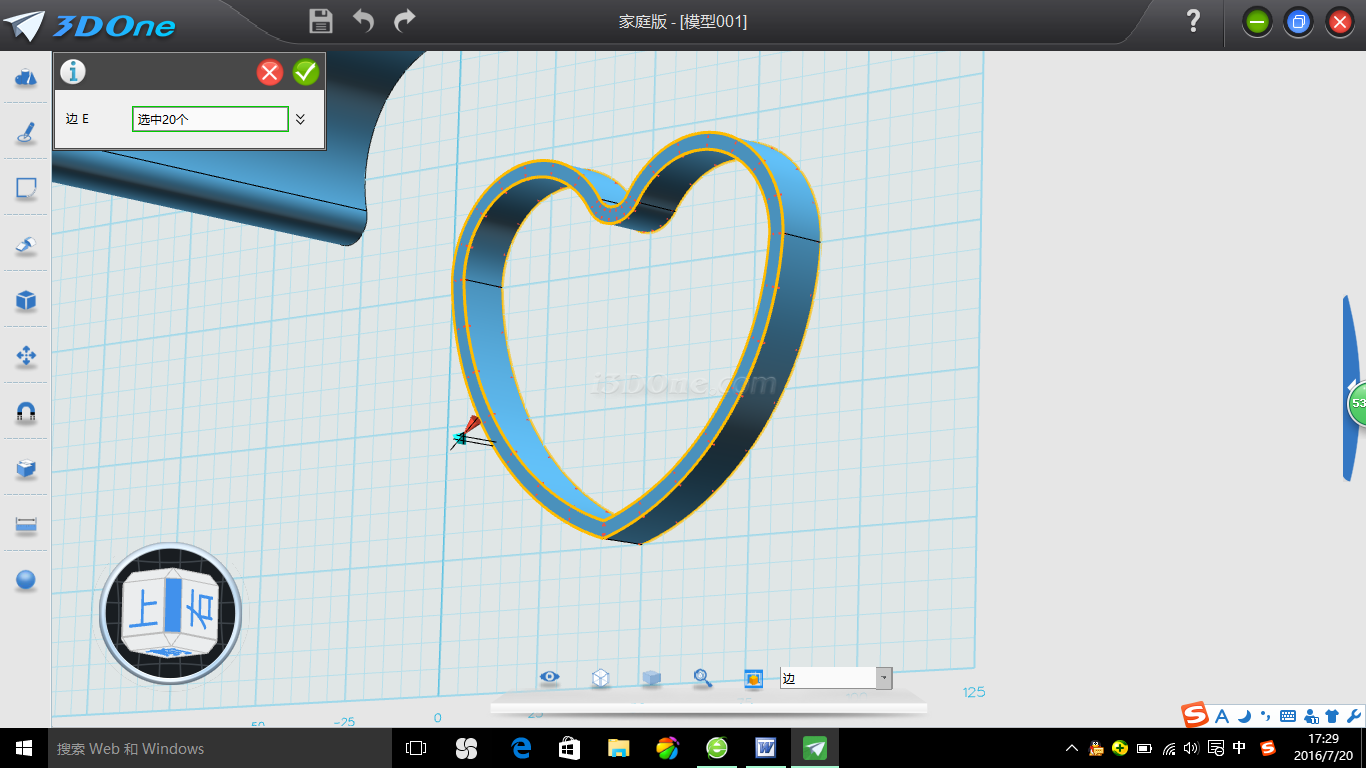This screenshot has height=768, width=1366.
Task: Click the 边 E selection input field
Action: (x=210, y=119)
